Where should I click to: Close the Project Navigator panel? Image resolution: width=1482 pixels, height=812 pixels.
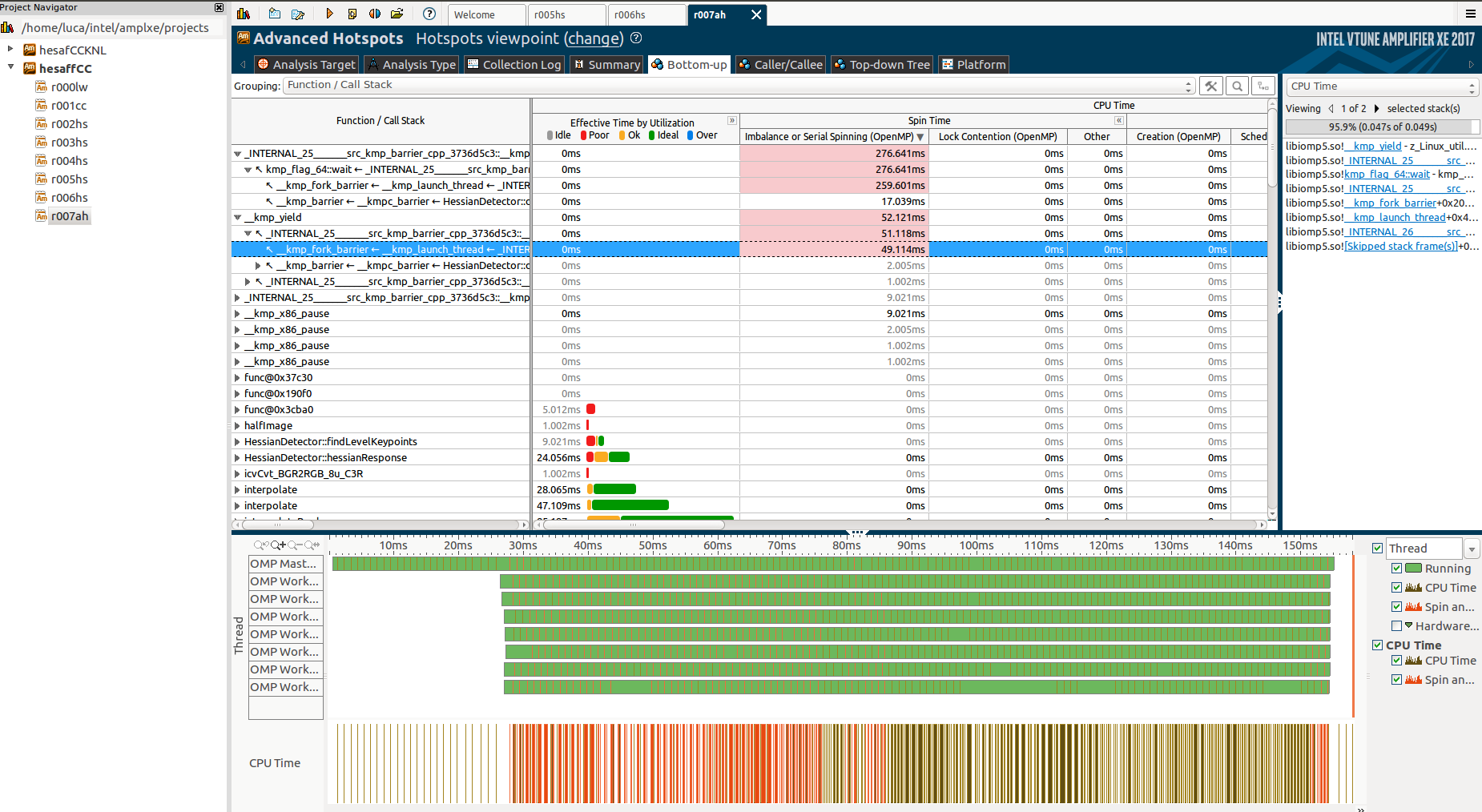pyautogui.click(x=219, y=7)
